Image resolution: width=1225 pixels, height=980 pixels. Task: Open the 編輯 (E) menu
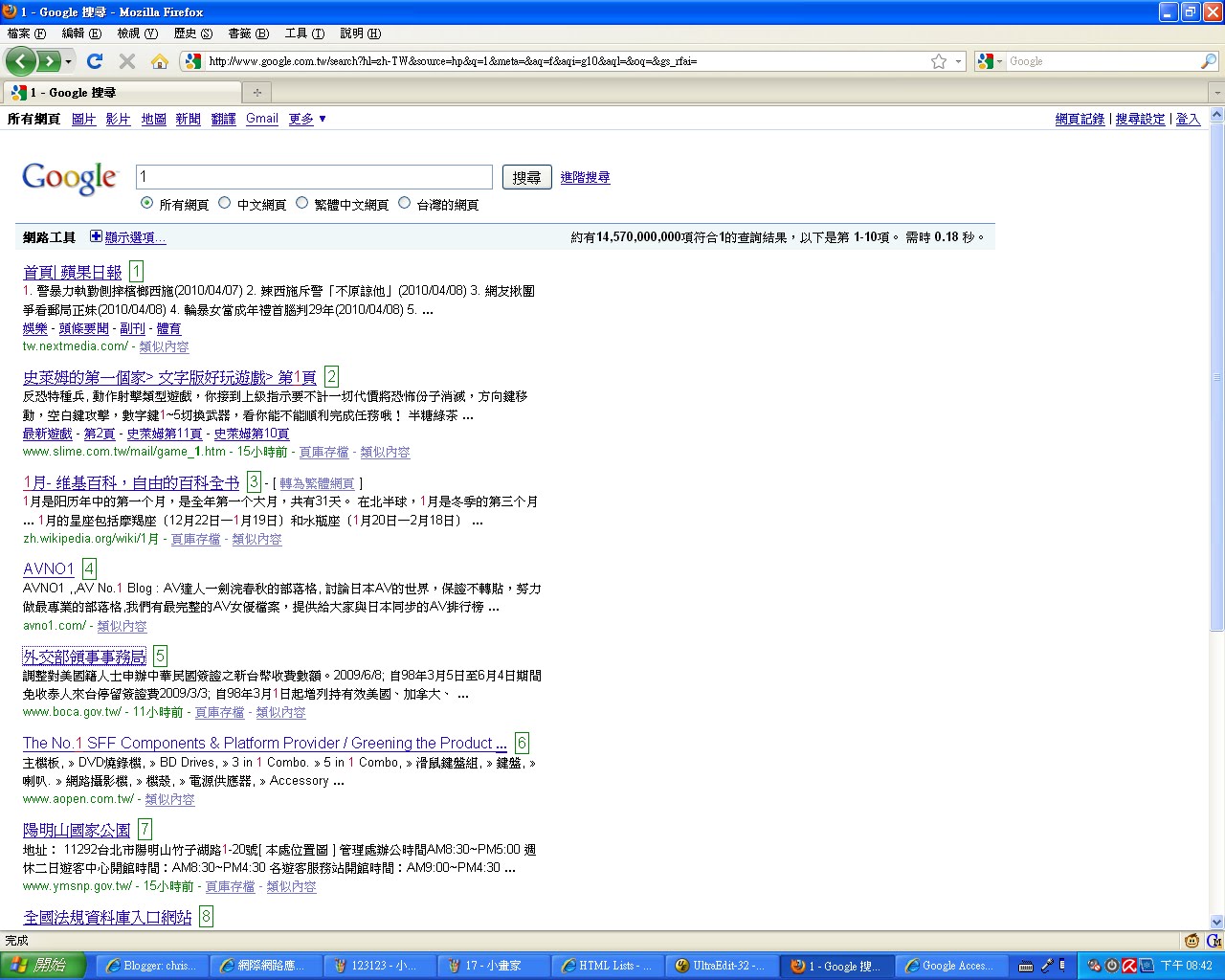[x=81, y=33]
